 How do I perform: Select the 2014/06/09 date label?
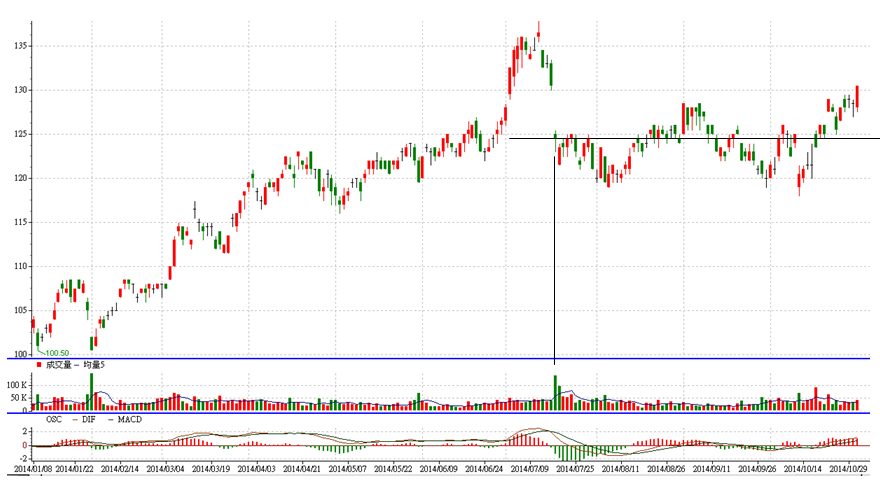438,469
